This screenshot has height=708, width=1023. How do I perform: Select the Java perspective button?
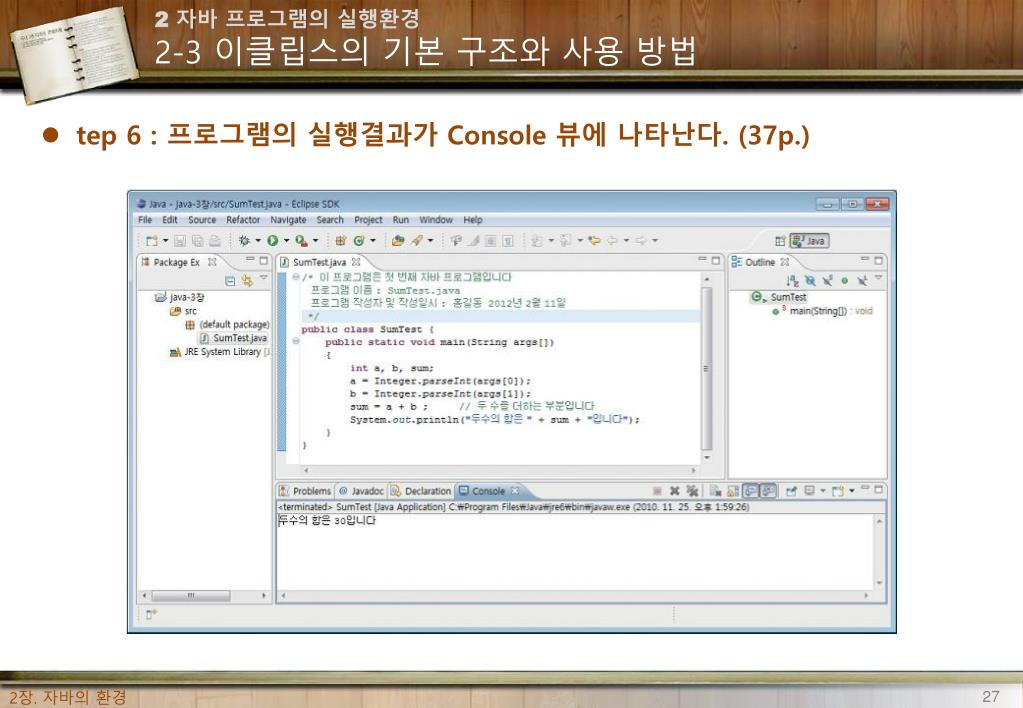[809, 241]
